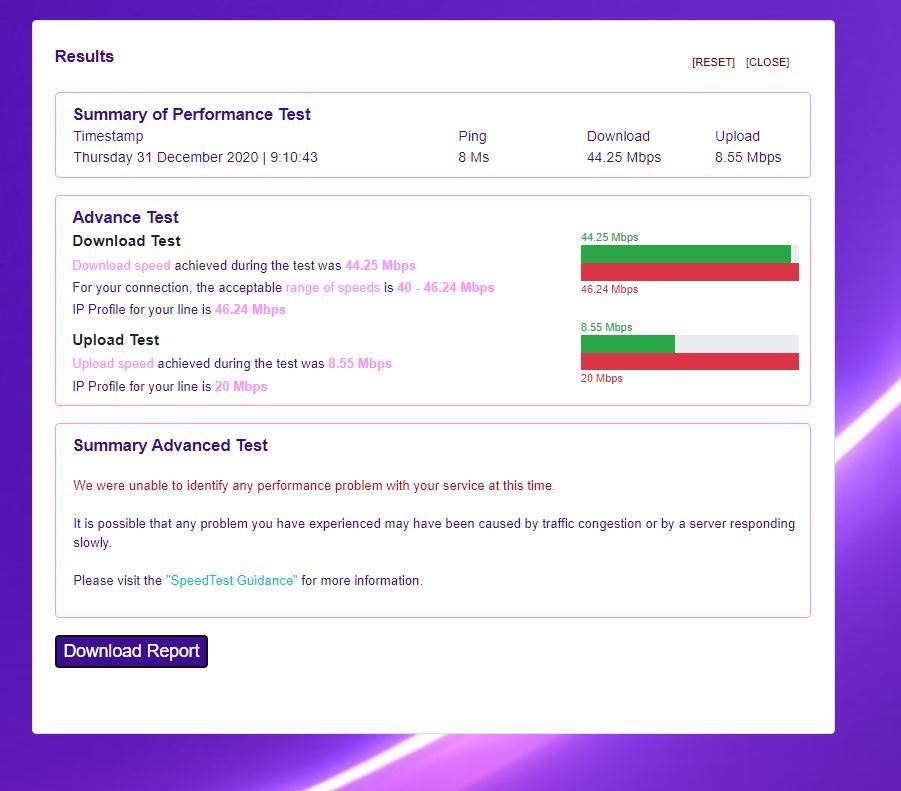Click the 8.55 Mbps value under Upload column
The width and height of the screenshot is (901, 791).
pyautogui.click(x=747, y=157)
